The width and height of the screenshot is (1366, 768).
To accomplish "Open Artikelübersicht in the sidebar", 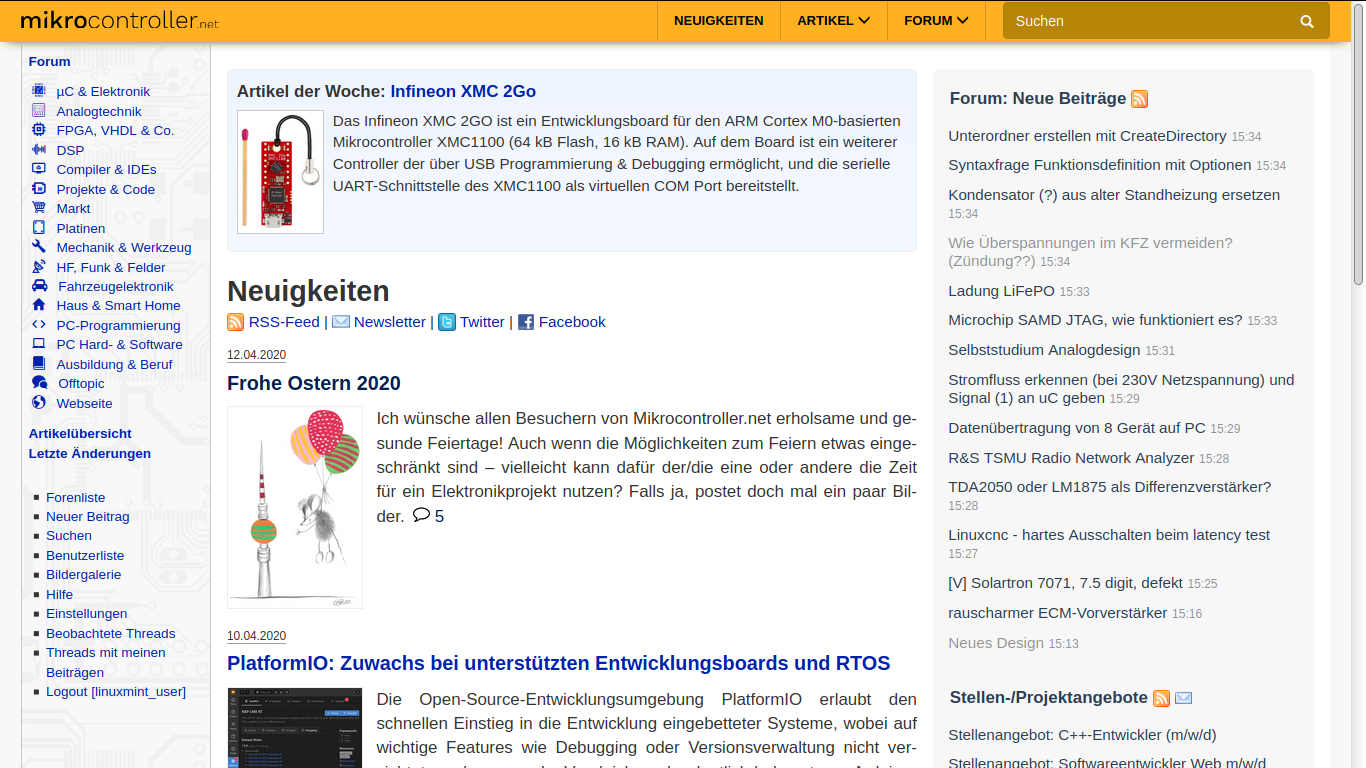I will point(80,433).
